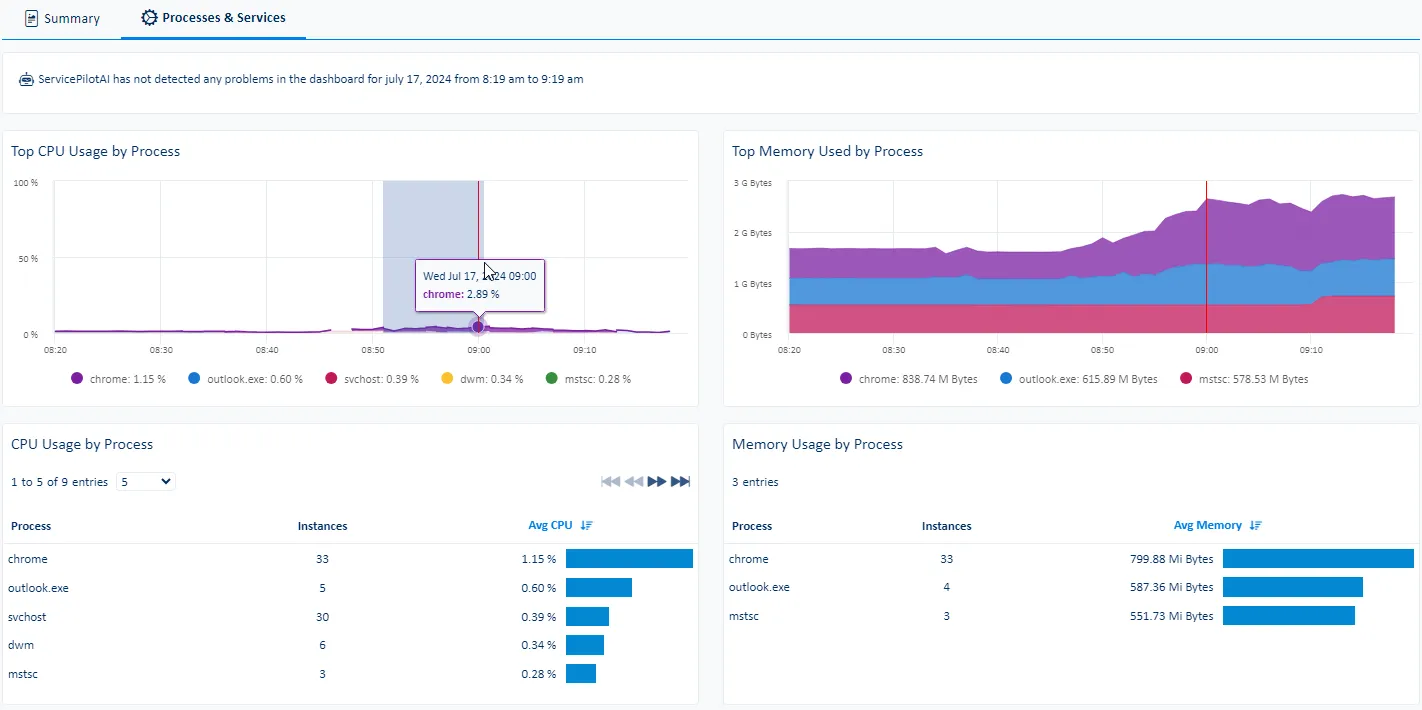Click the sort icon beside Avg Memory
Image resolution: width=1422 pixels, height=710 pixels.
click(x=1256, y=526)
